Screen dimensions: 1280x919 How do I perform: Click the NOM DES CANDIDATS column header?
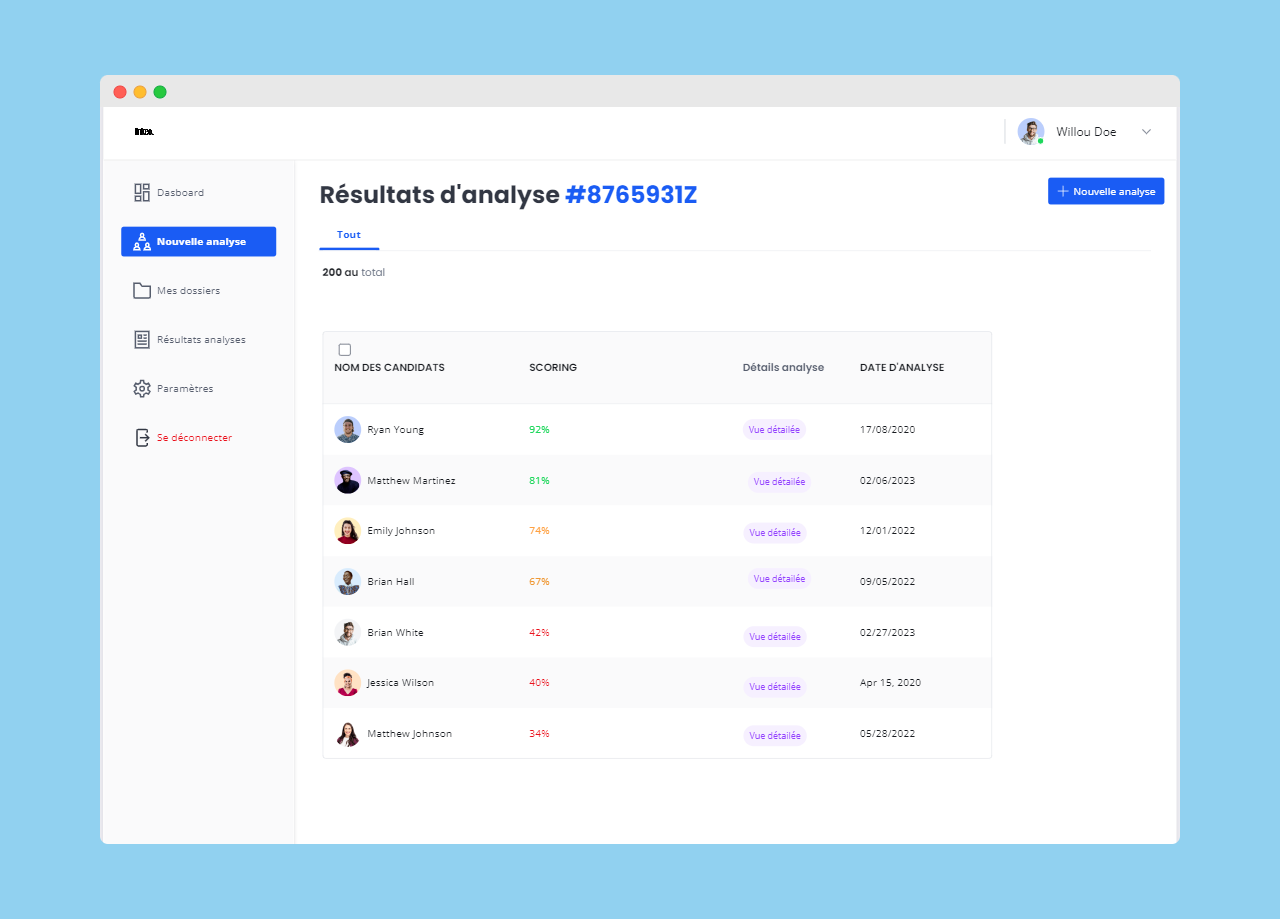tap(389, 367)
